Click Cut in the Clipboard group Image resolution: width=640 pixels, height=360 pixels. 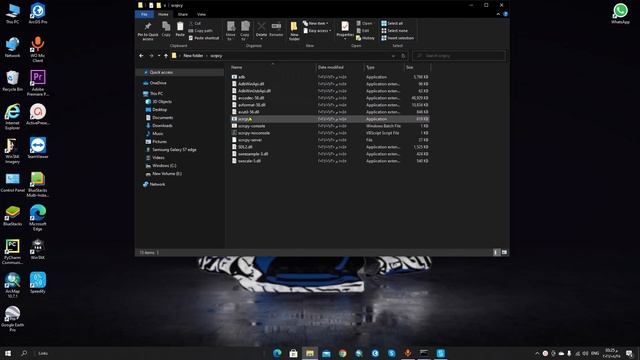[x=195, y=24]
